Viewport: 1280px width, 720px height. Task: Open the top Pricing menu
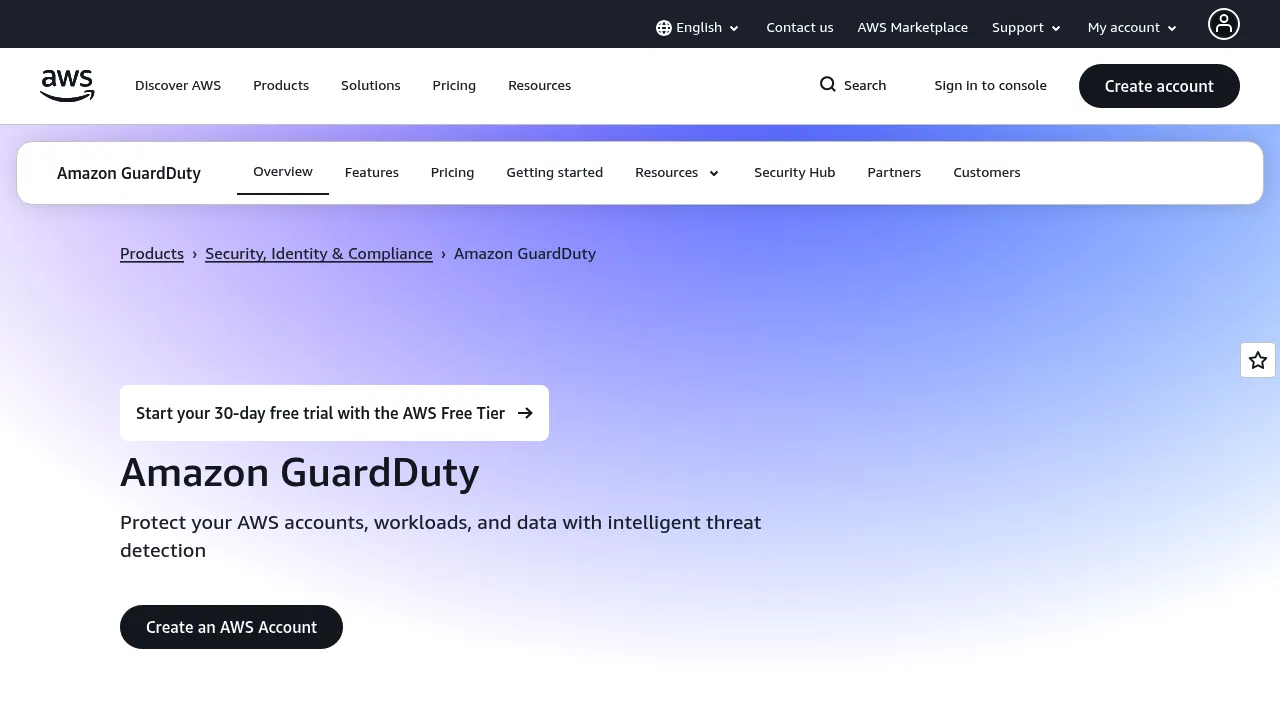point(454,86)
